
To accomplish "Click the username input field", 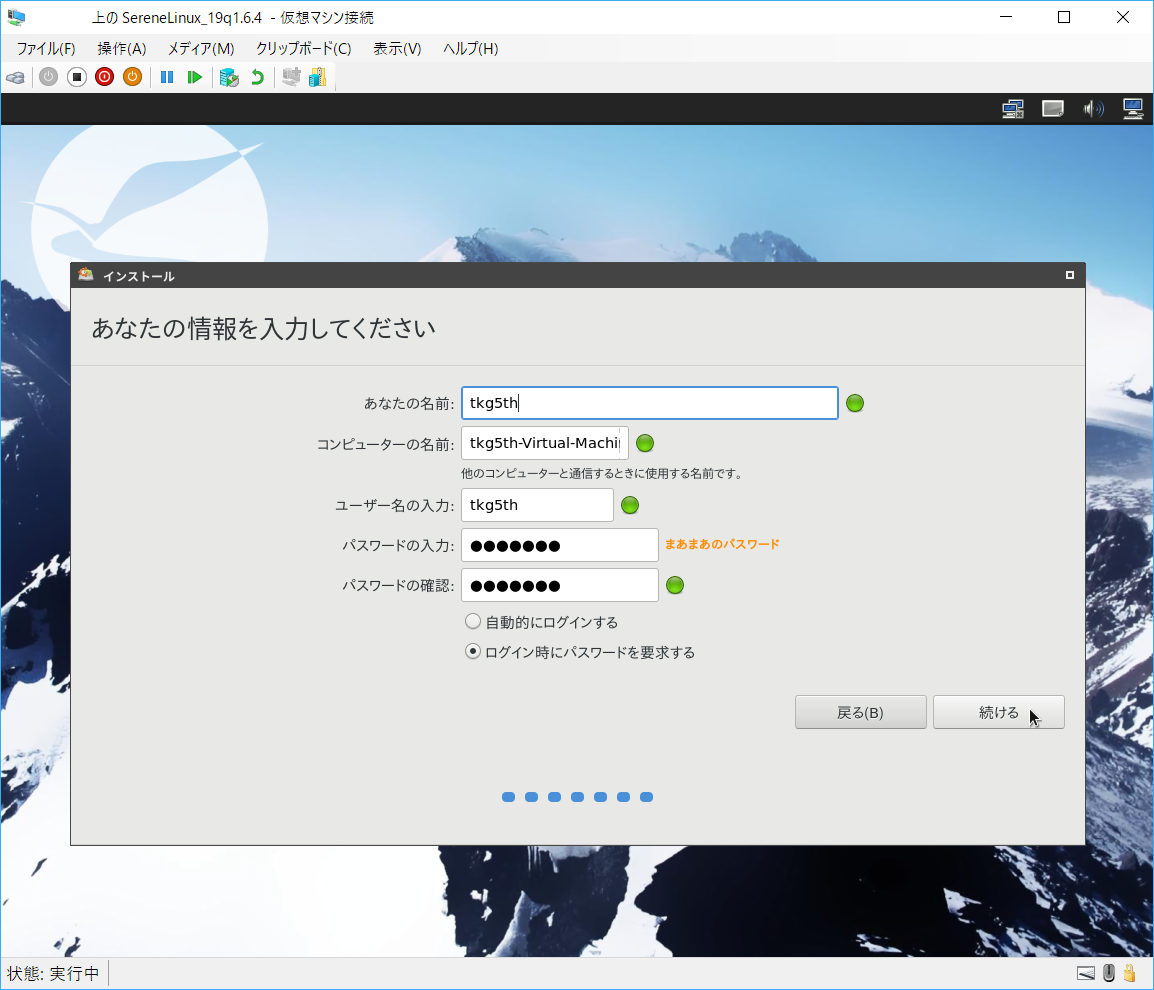I will (537, 505).
